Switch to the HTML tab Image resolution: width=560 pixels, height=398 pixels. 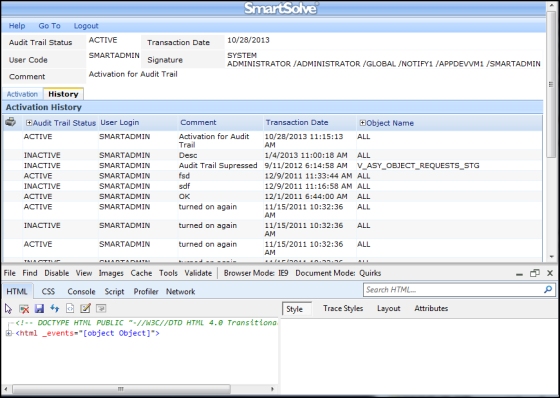[x=17, y=292]
